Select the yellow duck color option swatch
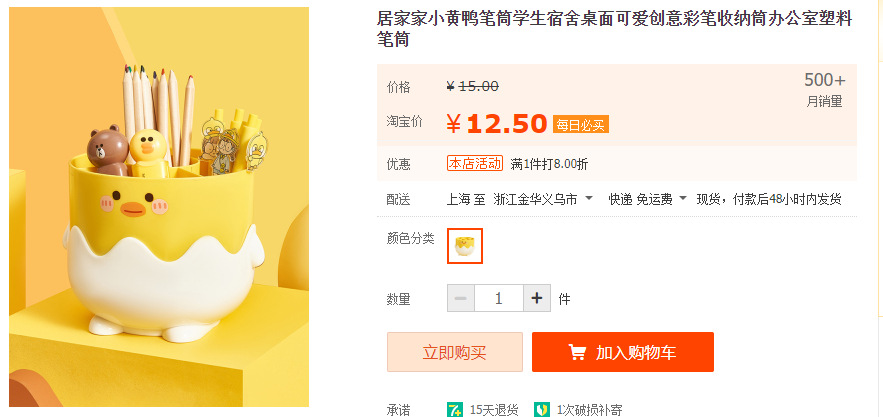The height and width of the screenshot is (417, 883). click(465, 246)
